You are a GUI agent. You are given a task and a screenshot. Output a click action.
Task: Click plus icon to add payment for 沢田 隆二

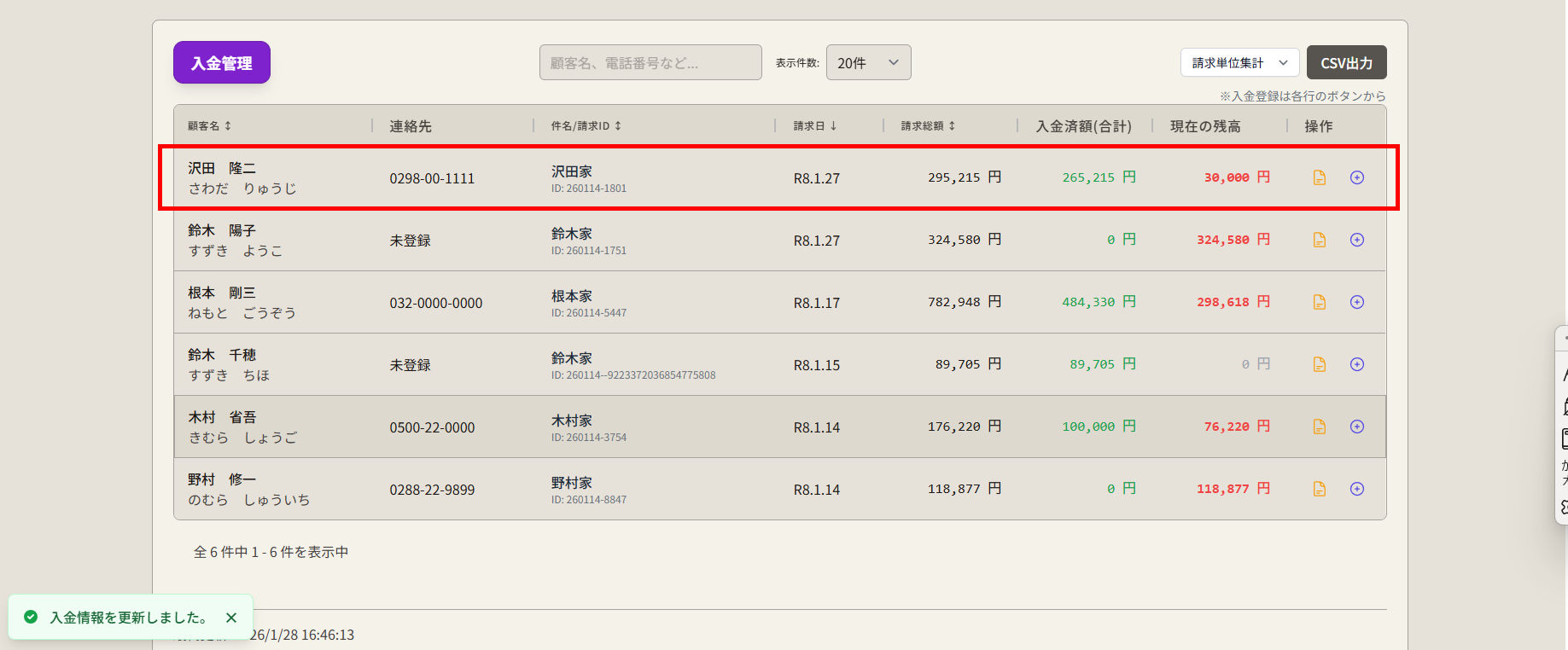tap(1356, 177)
